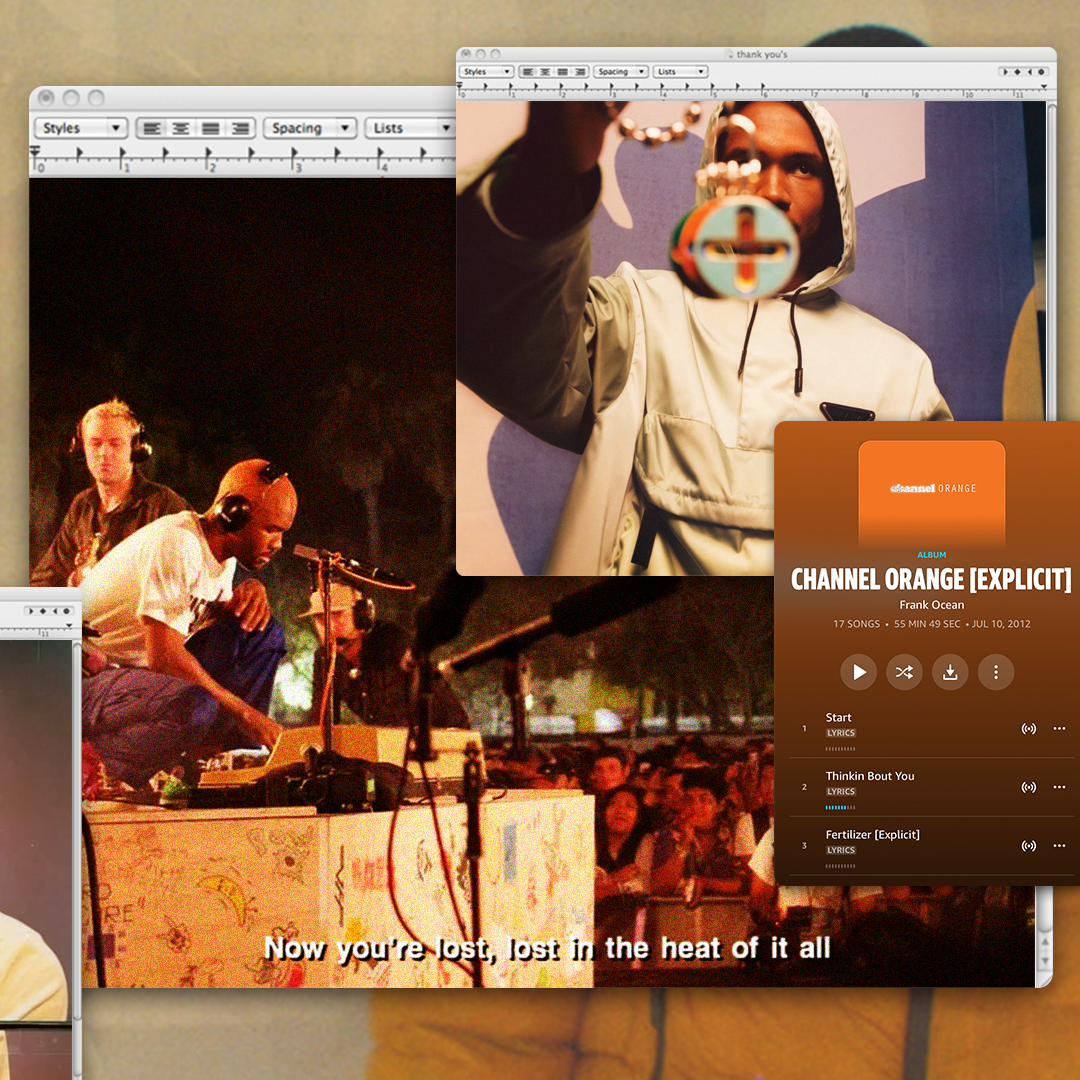Click the indent marker at ruler zero in large window
1080x1080 pixels.
coord(35,152)
